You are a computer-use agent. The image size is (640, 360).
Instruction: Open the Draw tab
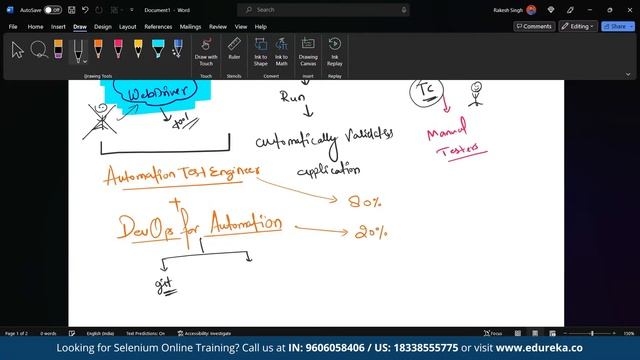pos(80,27)
